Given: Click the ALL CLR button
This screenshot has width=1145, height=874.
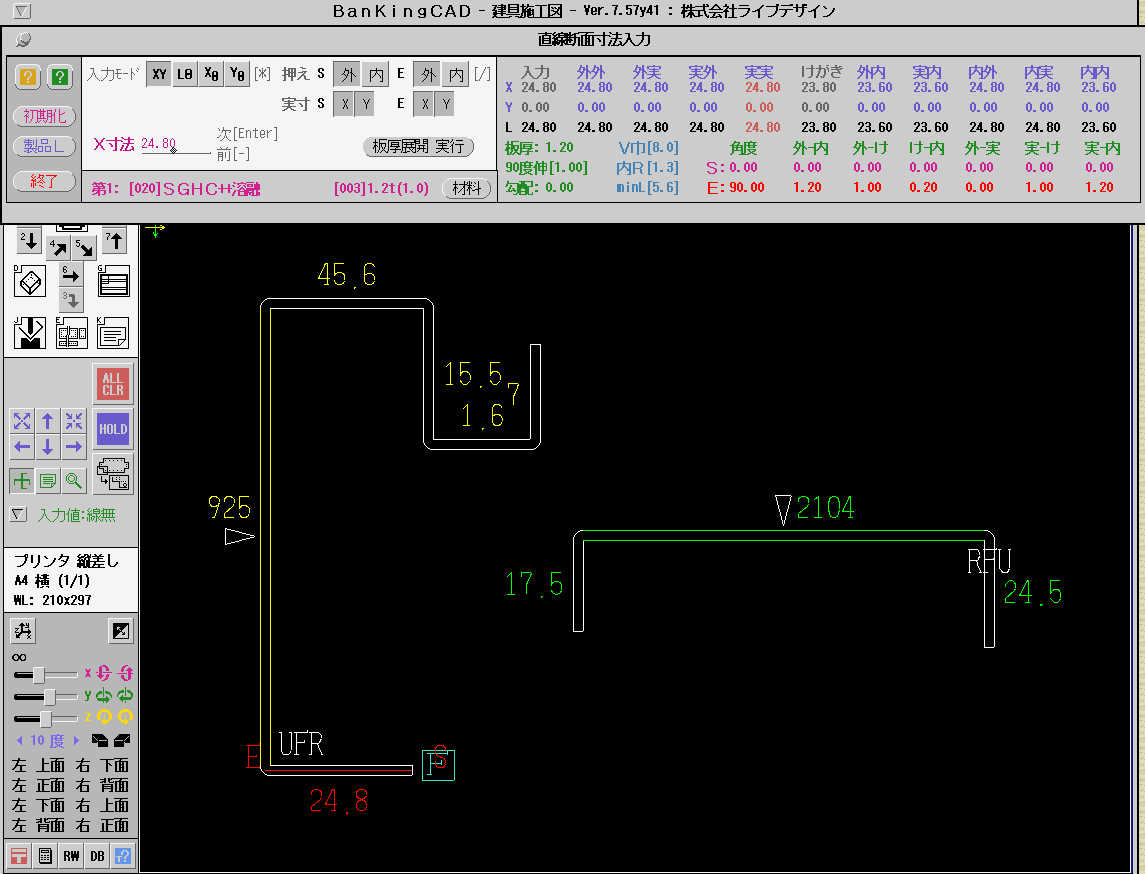Looking at the screenshot, I should click(x=112, y=384).
